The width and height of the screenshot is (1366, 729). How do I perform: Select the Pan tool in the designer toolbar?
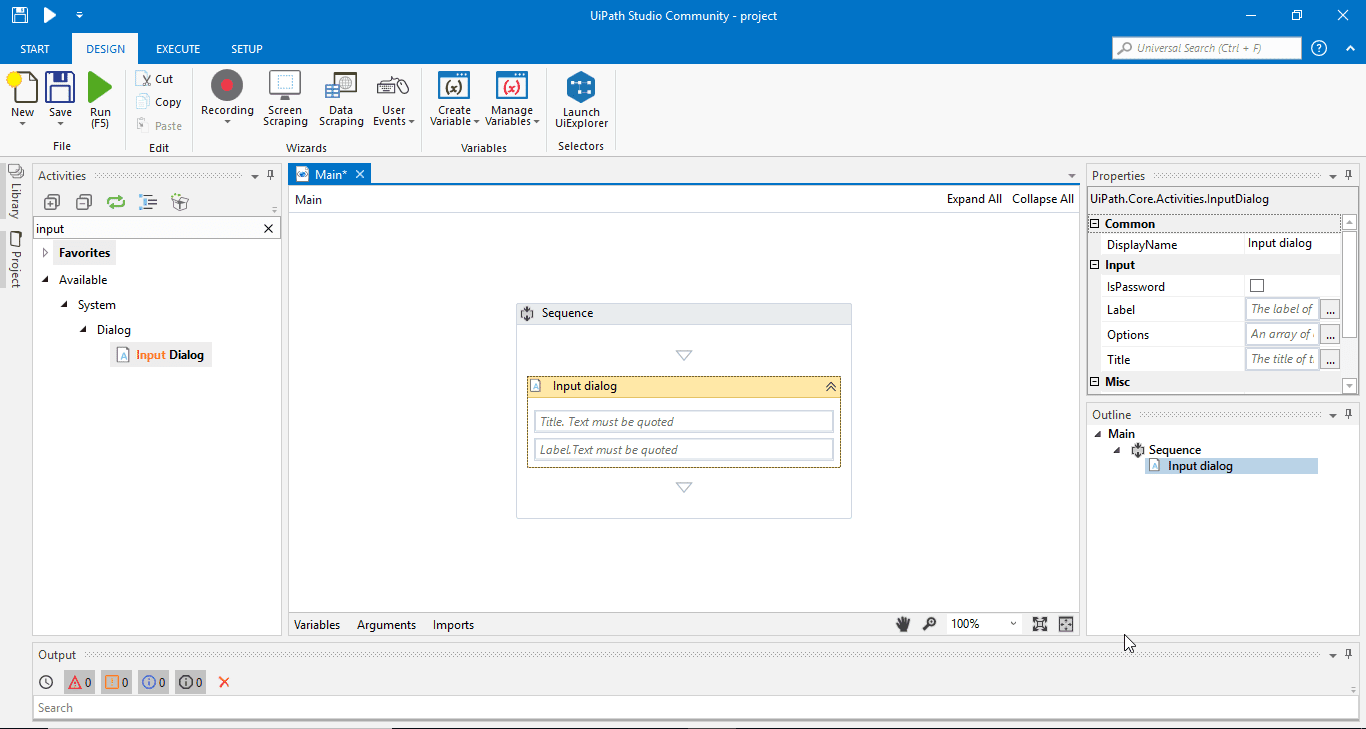(x=903, y=624)
